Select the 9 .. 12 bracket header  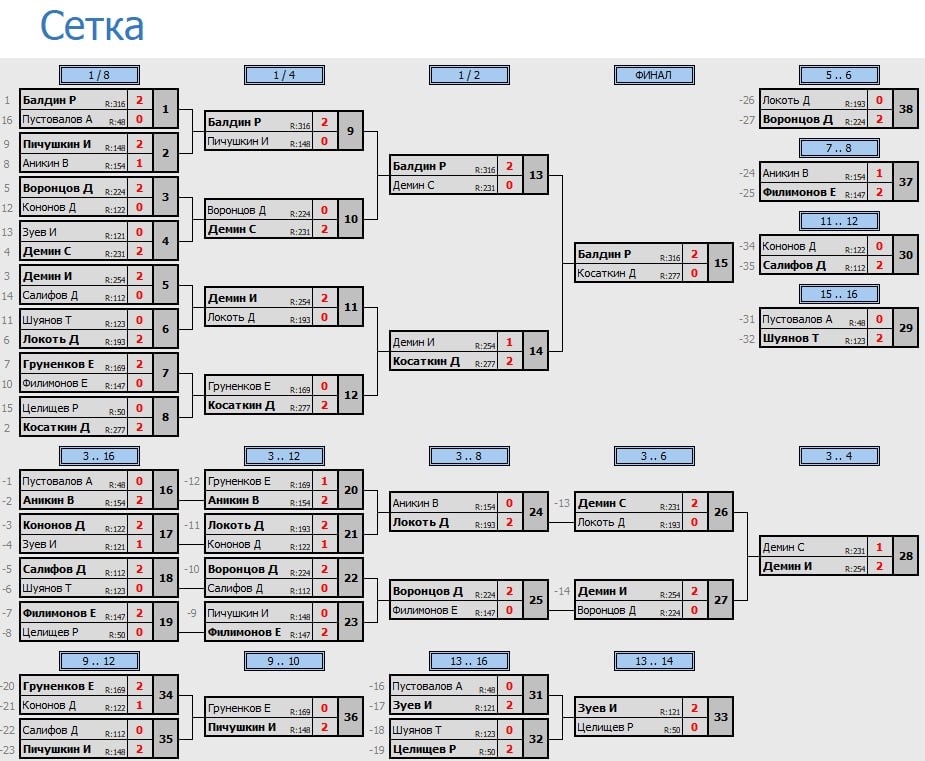click(99, 661)
